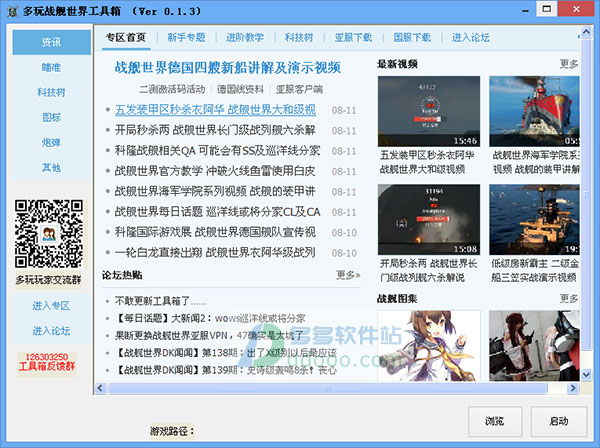Viewport: 600px width, 448px height.
Task: Open news 科隆国际游戏展 战舰世界德国舰队宣传视
Action: click(215, 232)
